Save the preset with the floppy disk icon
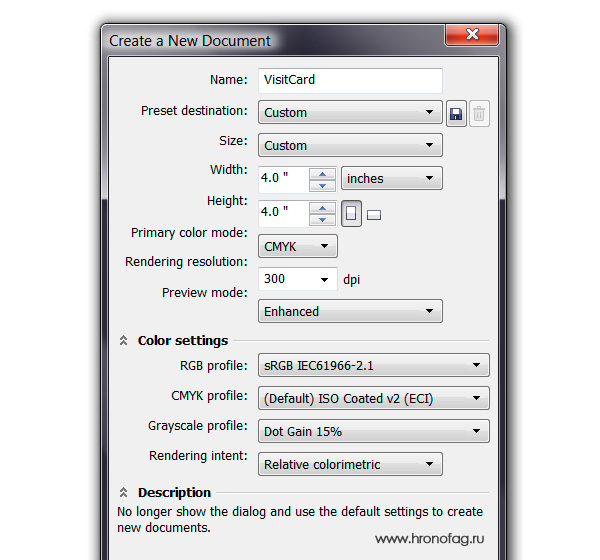Viewport: 600px width, 560px height. point(456,113)
